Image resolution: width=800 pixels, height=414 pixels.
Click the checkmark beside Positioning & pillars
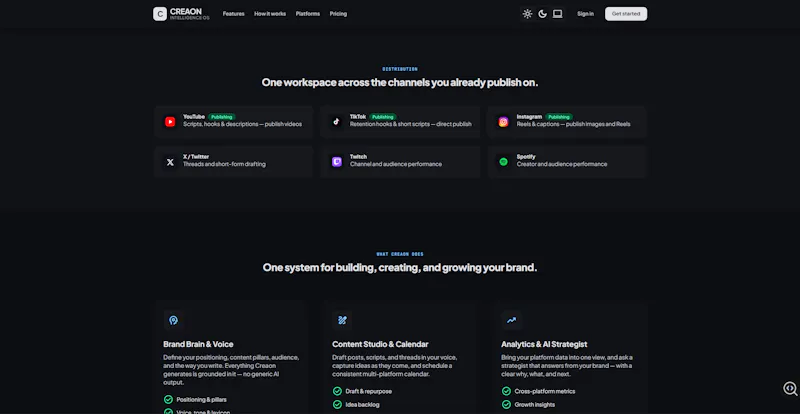[168, 399]
